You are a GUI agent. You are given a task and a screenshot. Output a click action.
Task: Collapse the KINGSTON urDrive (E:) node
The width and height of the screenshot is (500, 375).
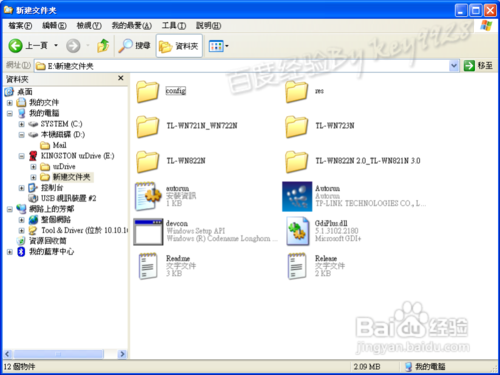21,156
